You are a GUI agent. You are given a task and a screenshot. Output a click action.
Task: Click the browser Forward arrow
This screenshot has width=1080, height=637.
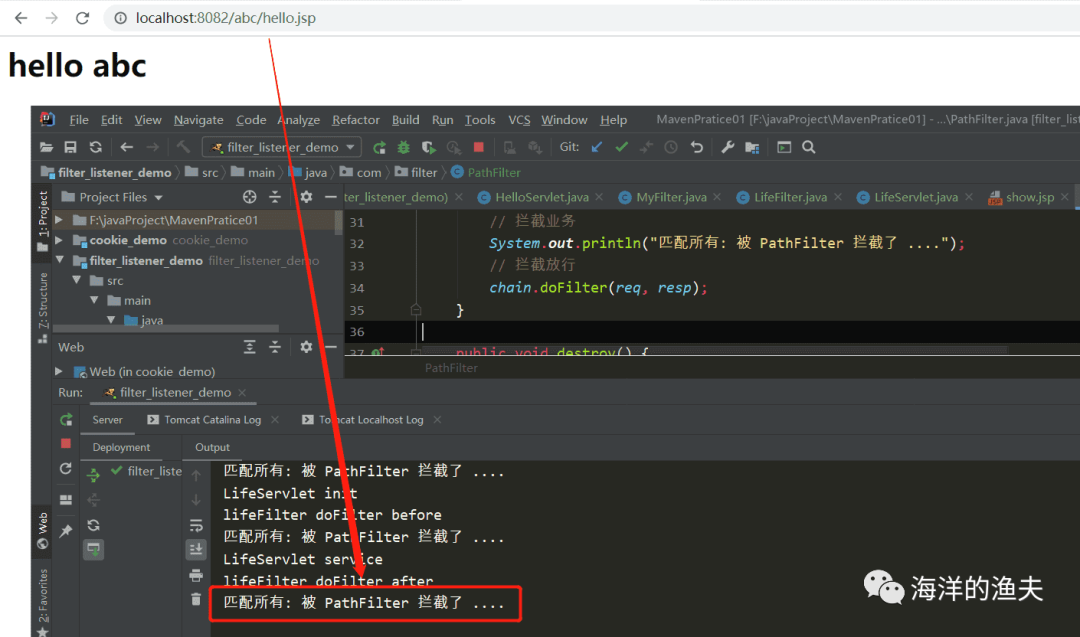click(52, 18)
